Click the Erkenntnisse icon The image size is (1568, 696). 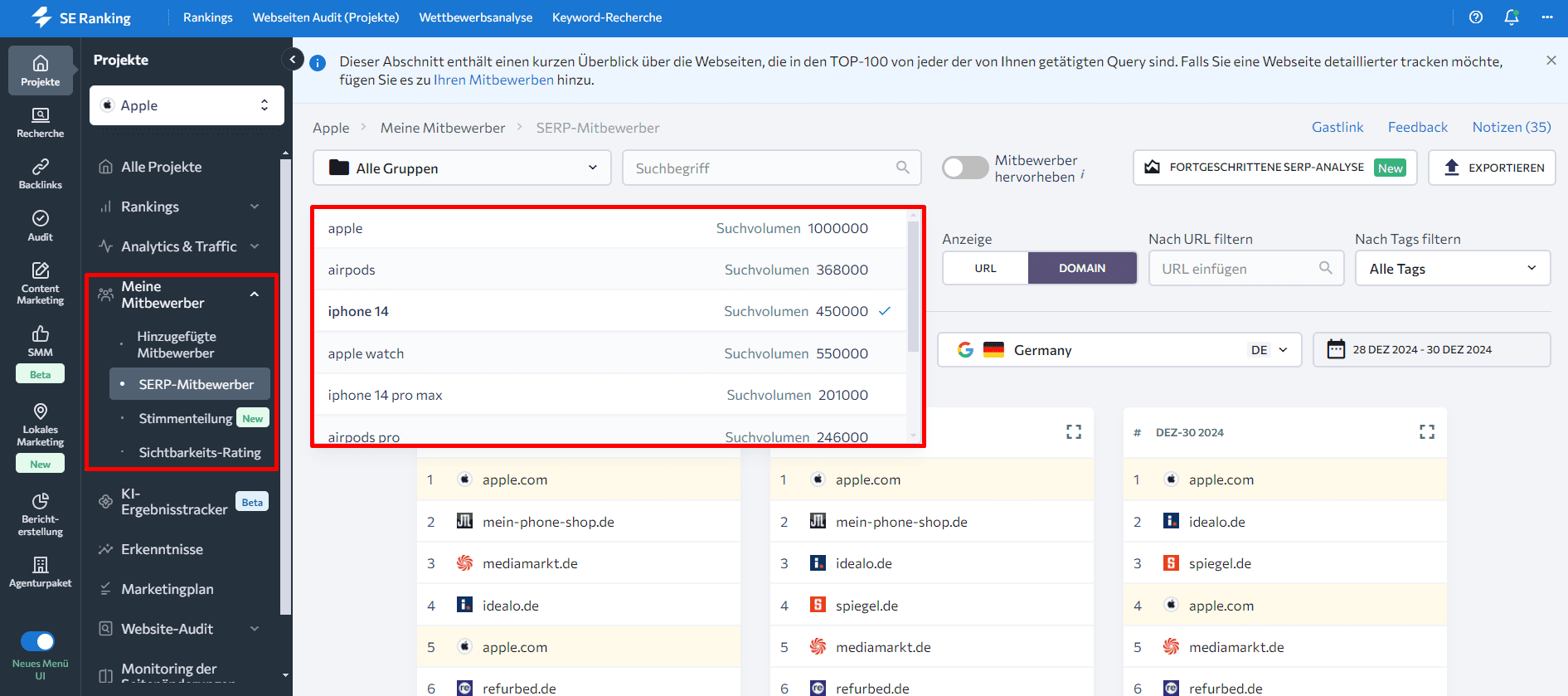(105, 549)
